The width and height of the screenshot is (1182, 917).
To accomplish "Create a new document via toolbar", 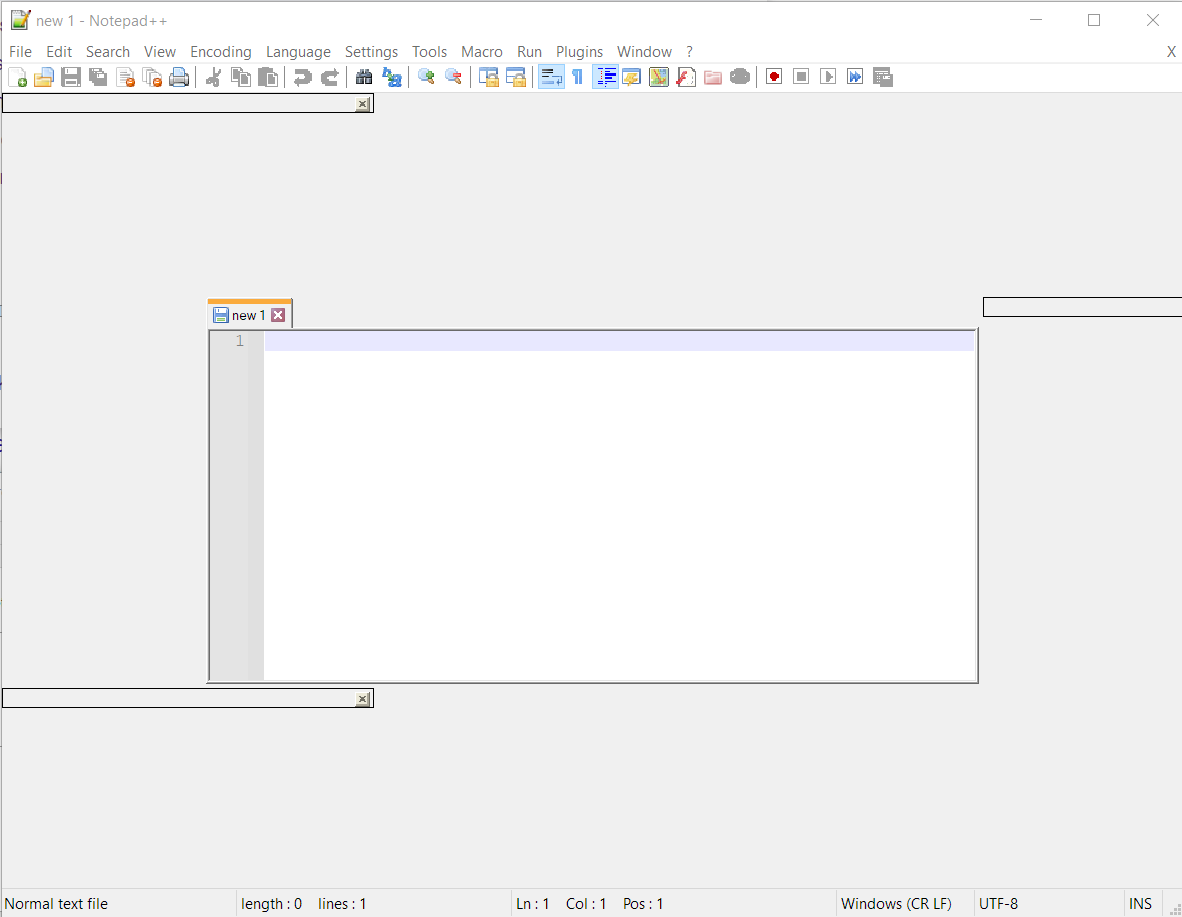I will click(17, 77).
